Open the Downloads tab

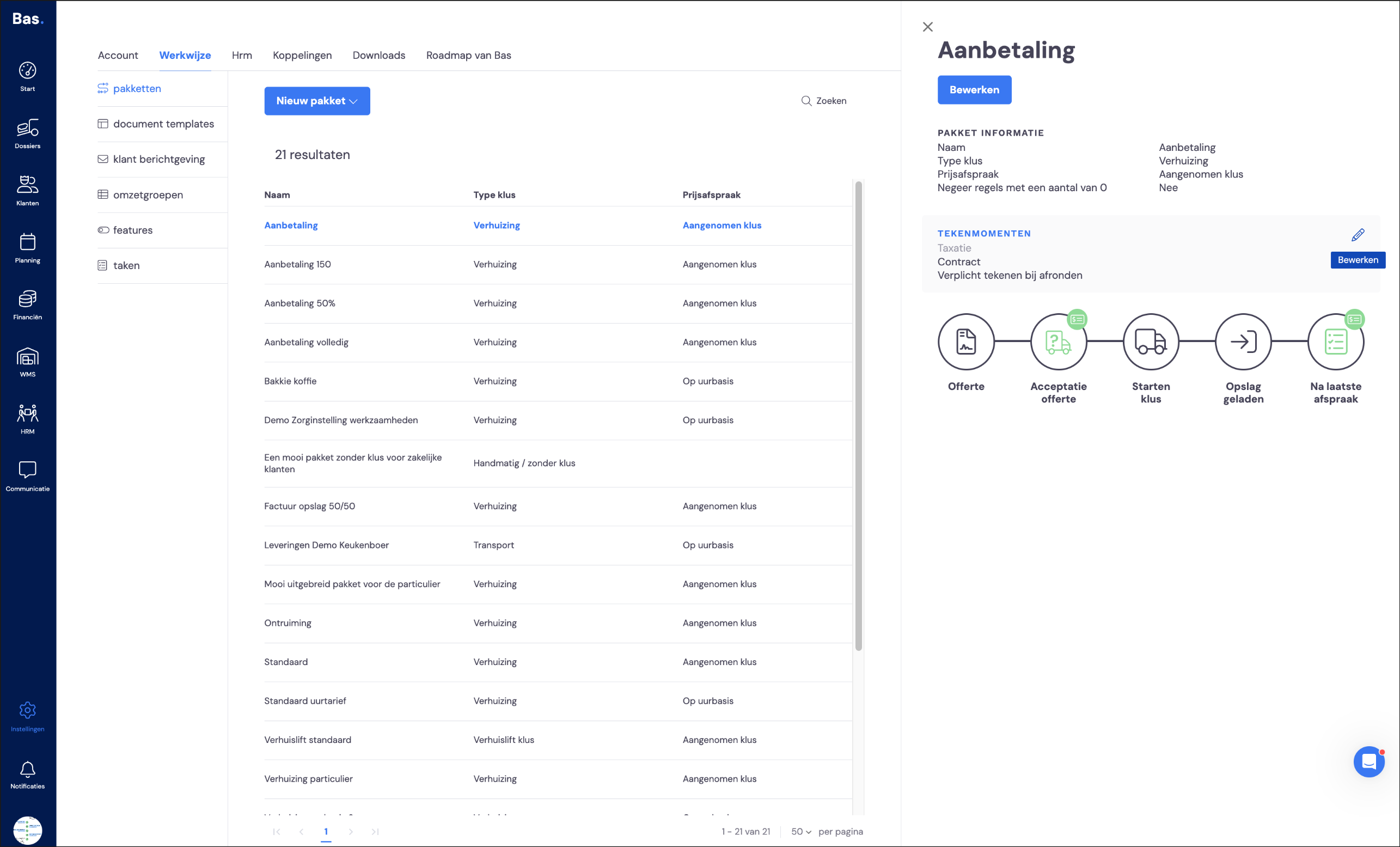point(379,55)
